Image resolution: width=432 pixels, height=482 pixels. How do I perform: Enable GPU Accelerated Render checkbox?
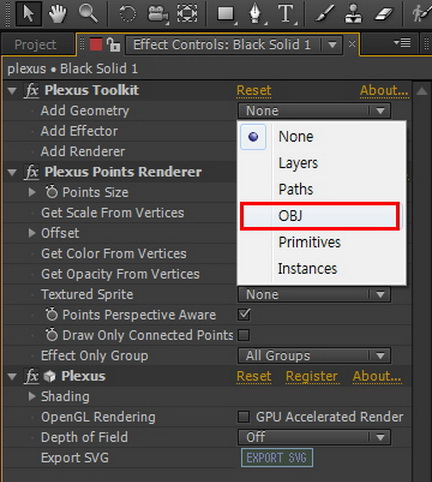(x=243, y=417)
